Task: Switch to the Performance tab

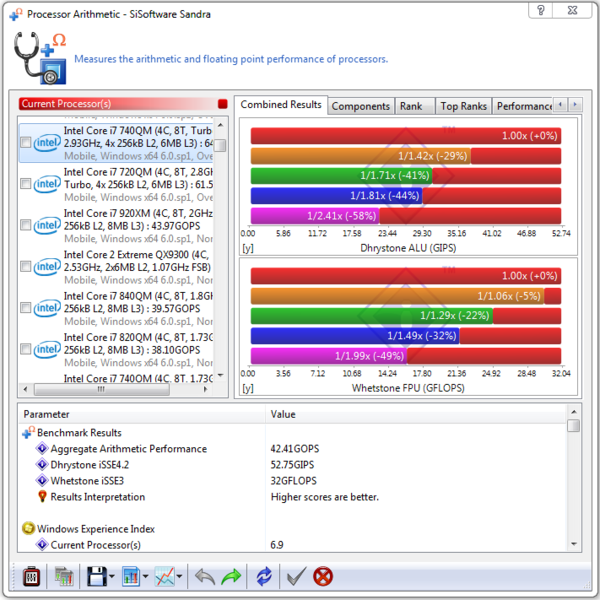Action: click(x=523, y=106)
